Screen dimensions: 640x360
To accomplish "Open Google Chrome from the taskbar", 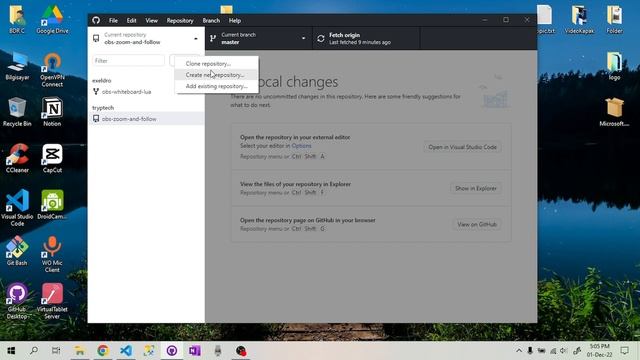I will [103, 351].
